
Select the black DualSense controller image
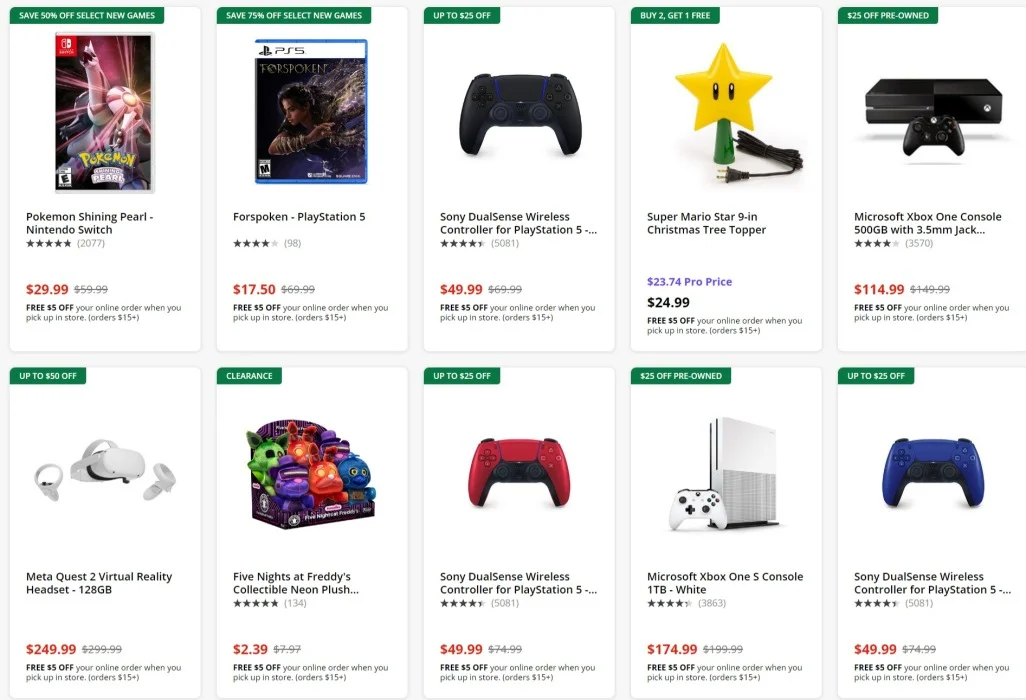click(x=519, y=114)
